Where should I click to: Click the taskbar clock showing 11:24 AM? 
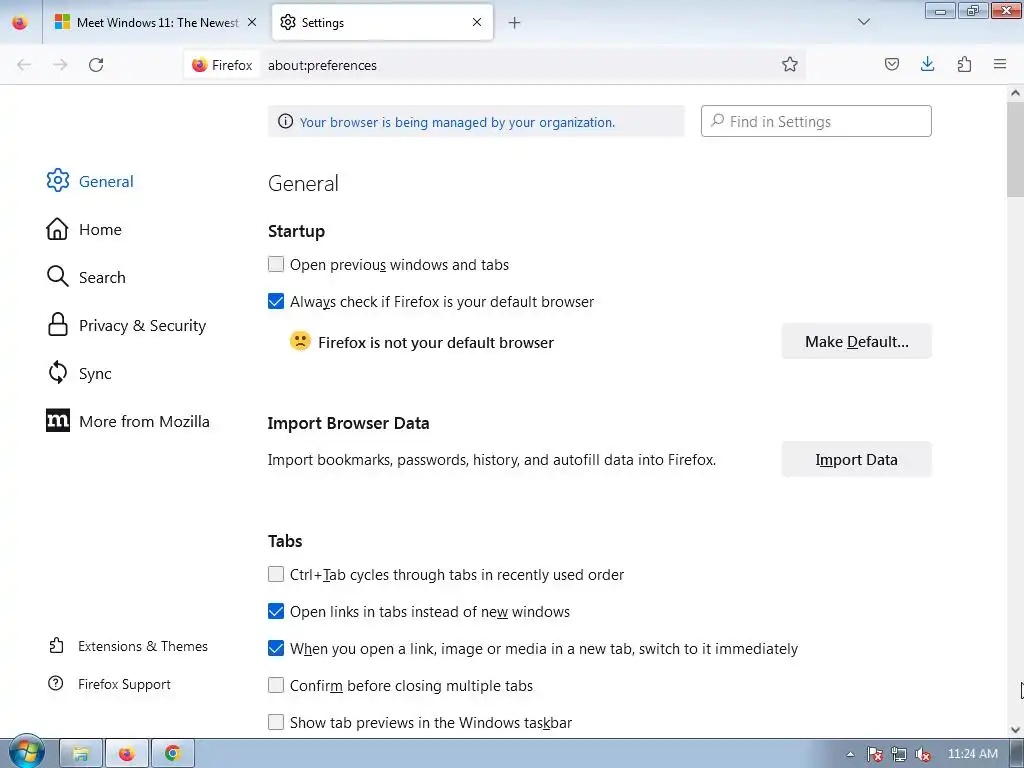point(972,754)
